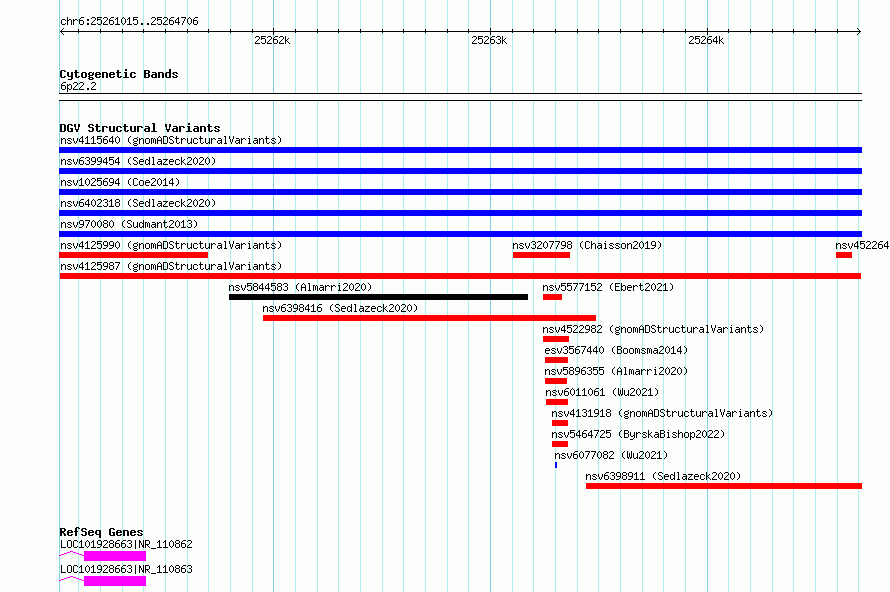
Task: Select the blue bar under nsv1025694 Coe2014
Action: click(460, 192)
